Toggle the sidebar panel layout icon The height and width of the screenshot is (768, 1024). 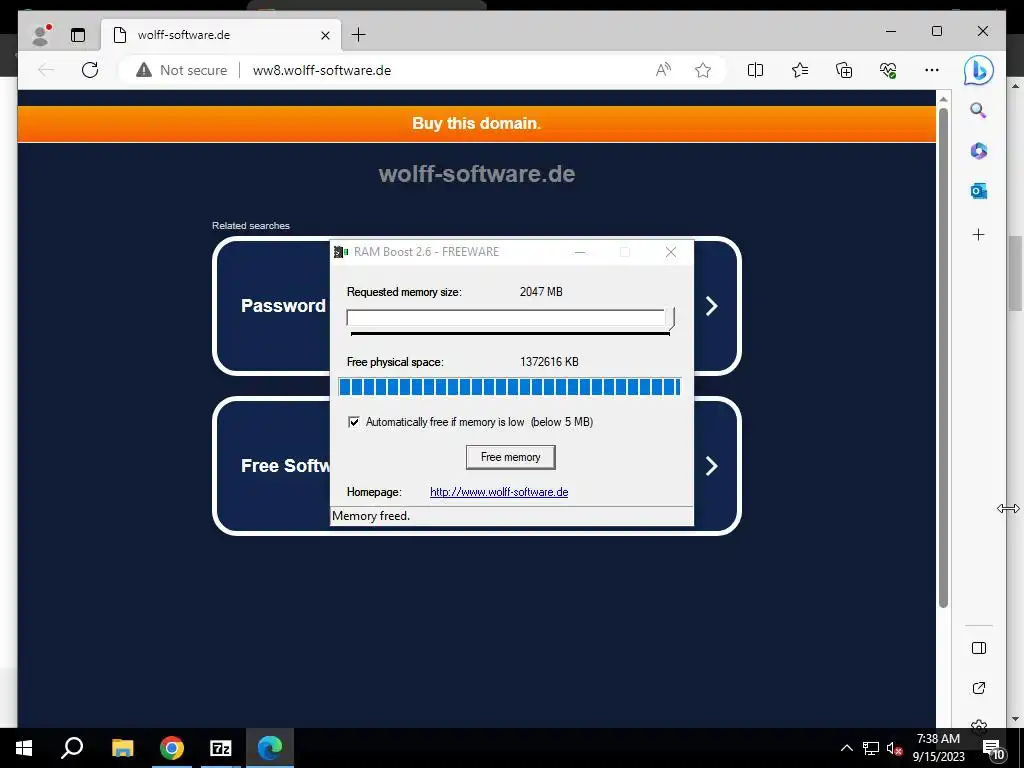point(978,648)
